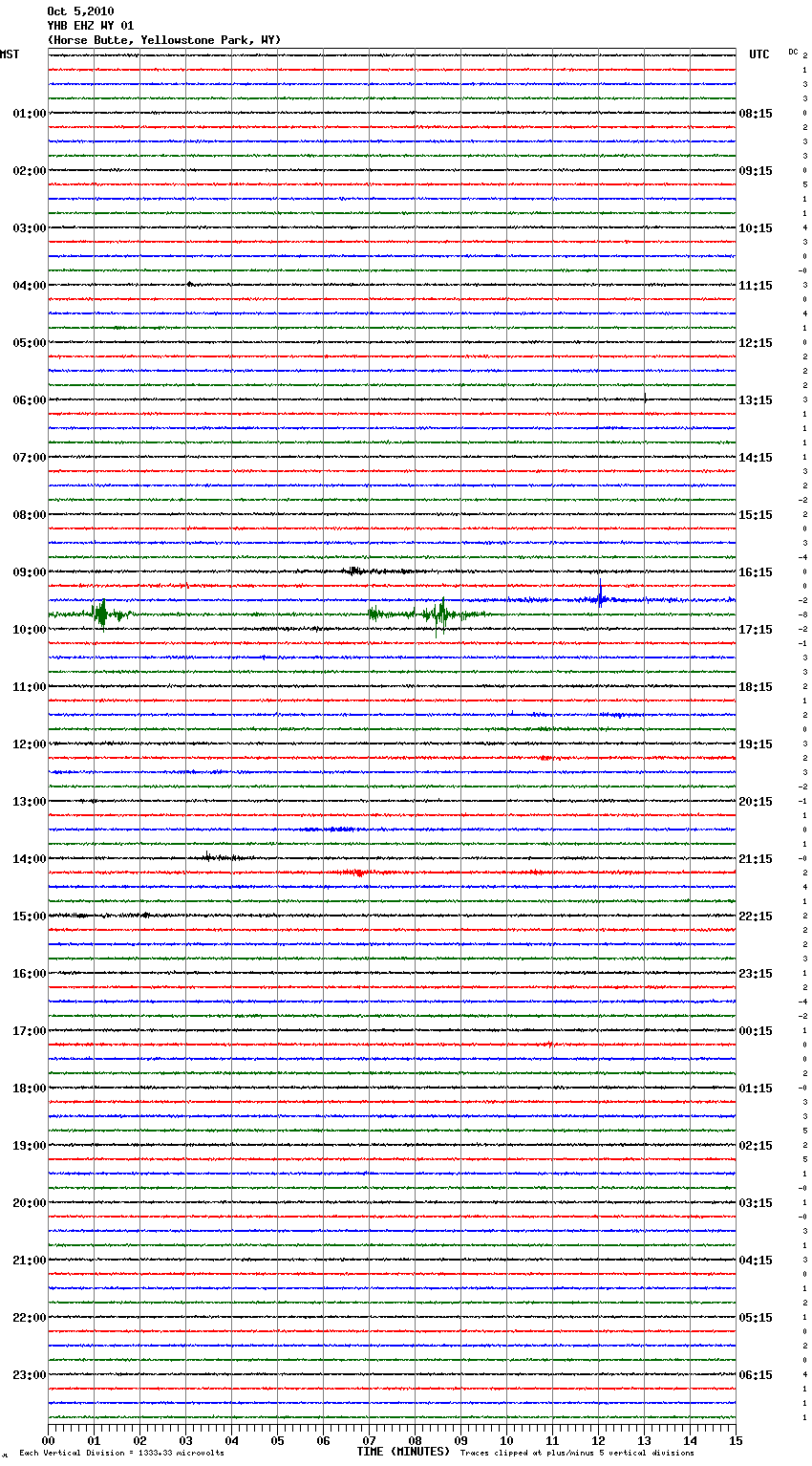Click the 11:15 UTC time label
Viewport: 812px width, 1466px height.
coord(756,286)
